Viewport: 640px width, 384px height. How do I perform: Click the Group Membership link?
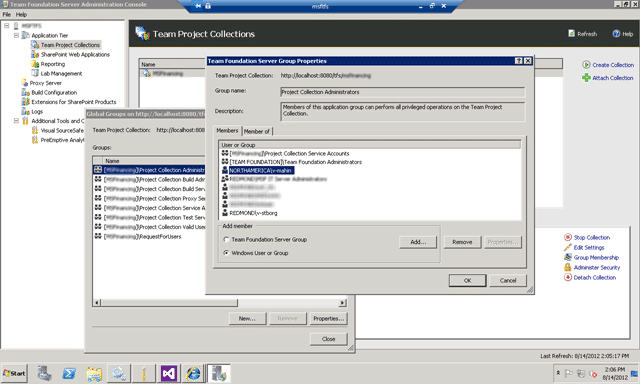[596, 257]
